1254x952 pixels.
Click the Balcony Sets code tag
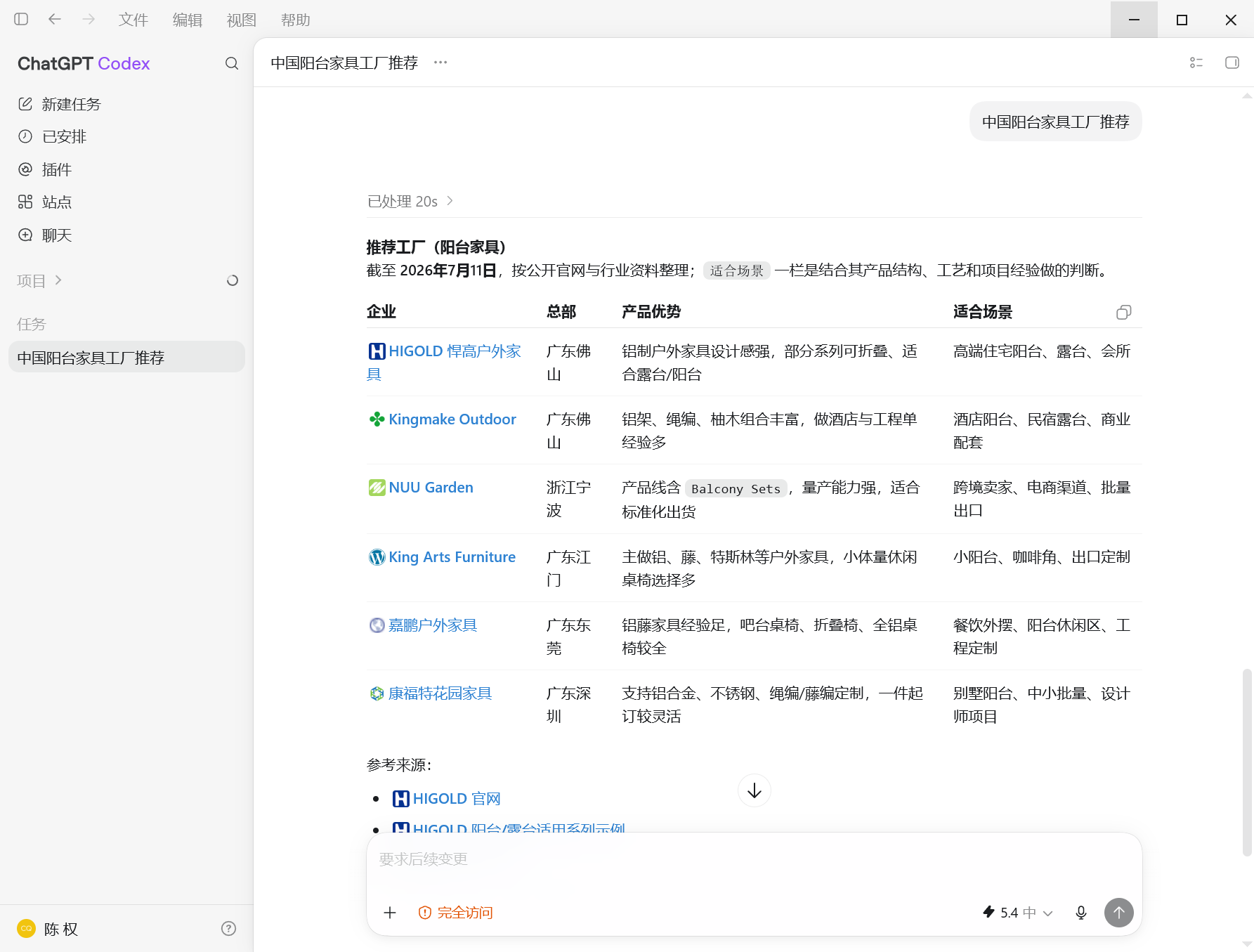[x=736, y=488]
